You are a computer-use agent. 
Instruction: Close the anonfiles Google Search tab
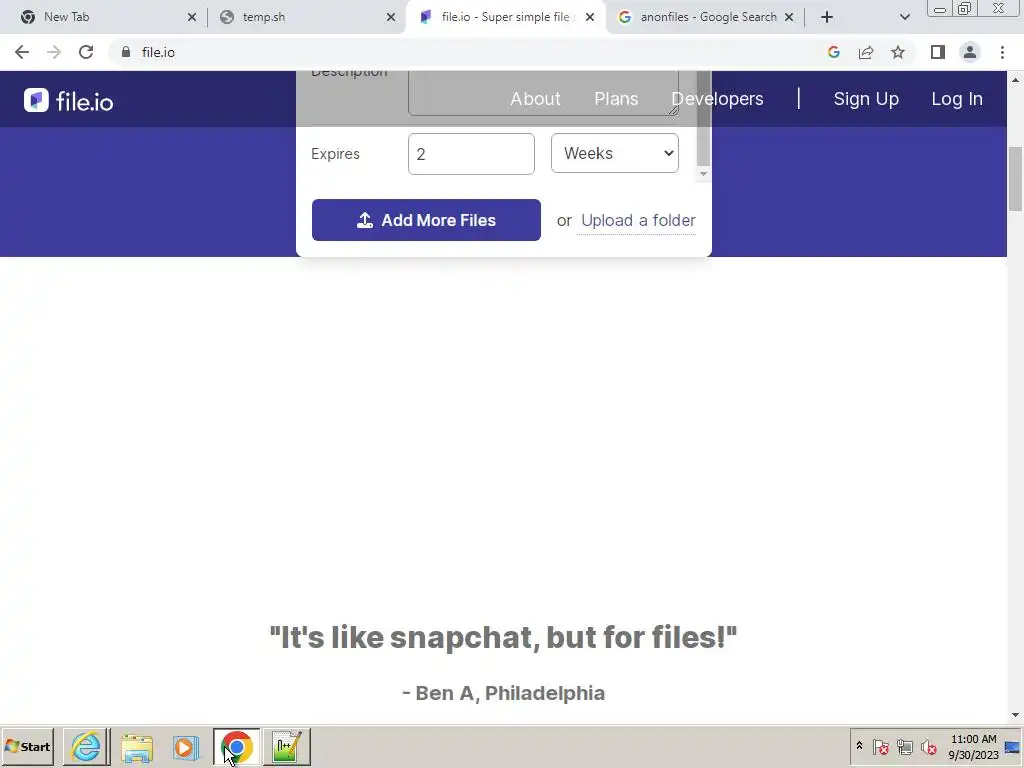pyautogui.click(x=789, y=17)
